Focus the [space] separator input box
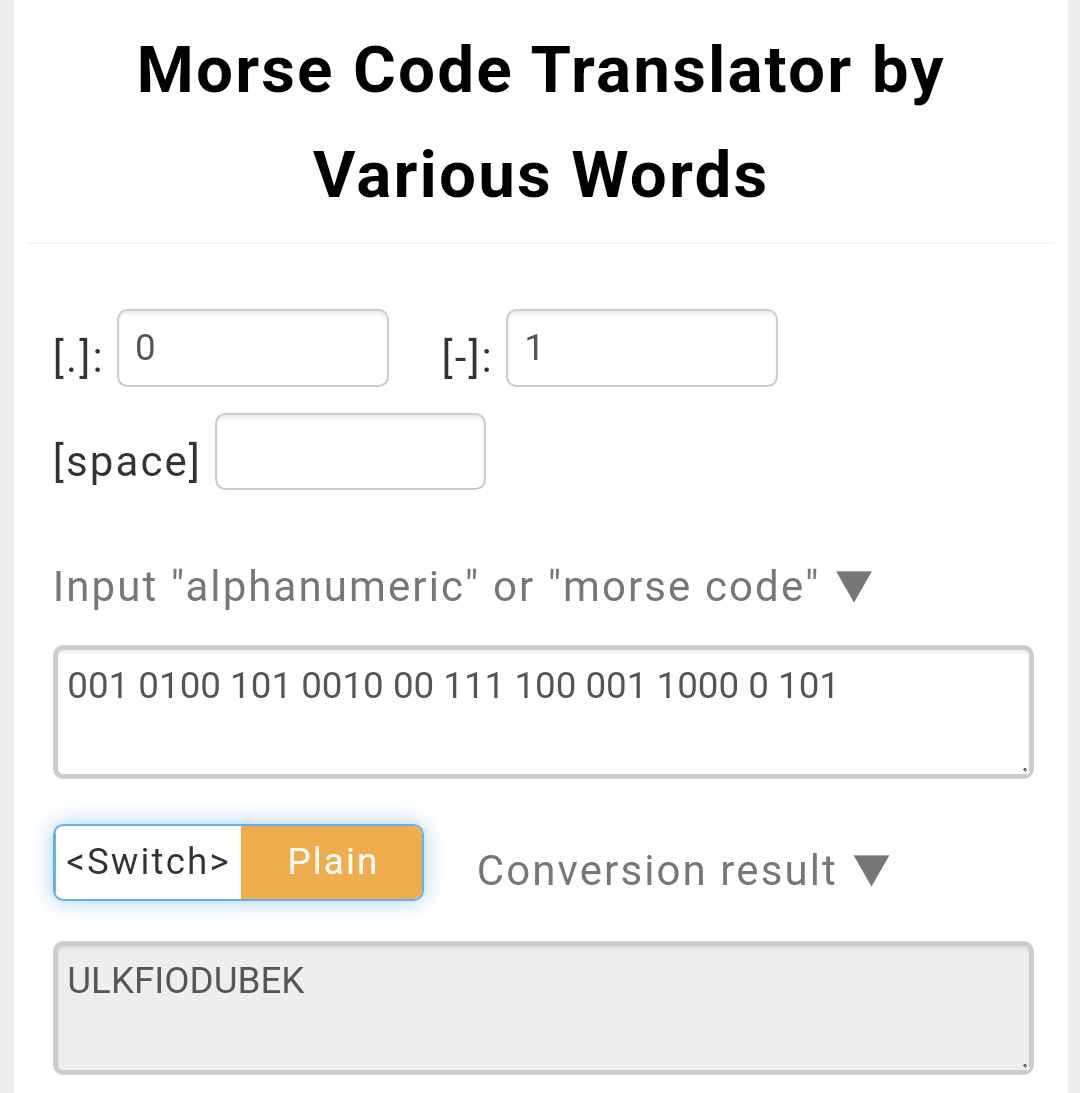The height and width of the screenshot is (1093, 1080). point(350,452)
